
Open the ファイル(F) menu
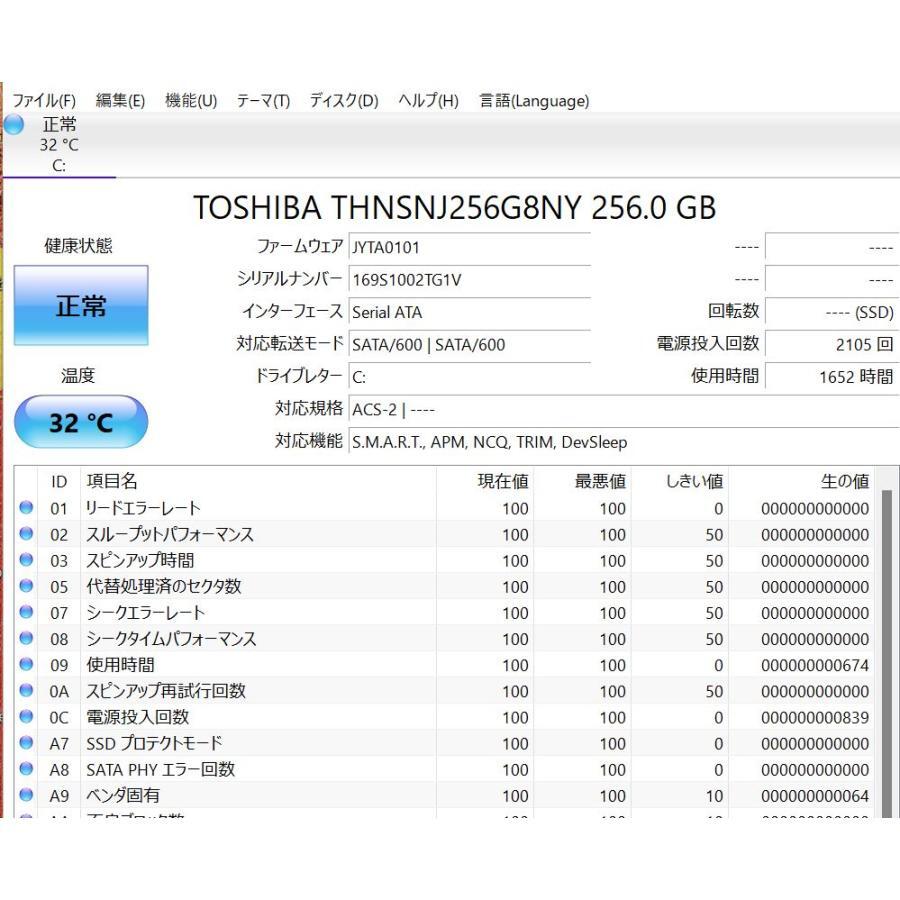[x=44, y=100]
